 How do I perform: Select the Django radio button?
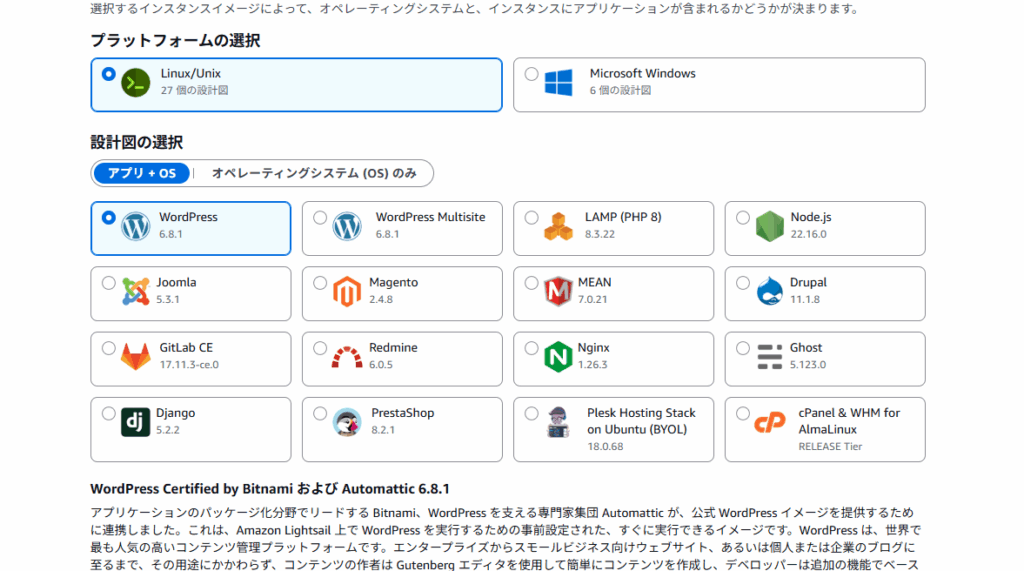point(109,414)
